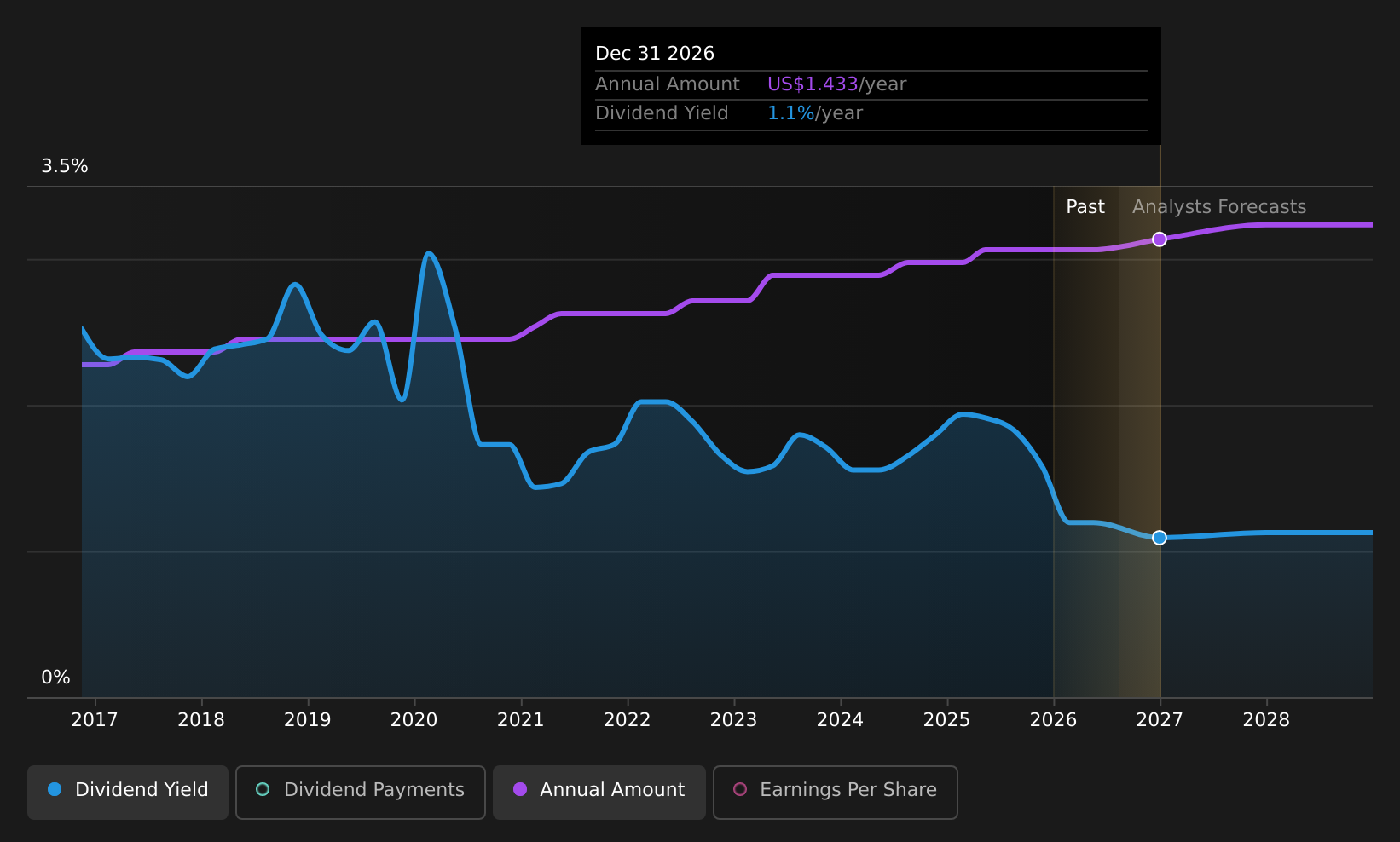Viewport: 1400px width, 842px height.
Task: Toggle the Dividend Yield legend series
Action: [x=128, y=792]
